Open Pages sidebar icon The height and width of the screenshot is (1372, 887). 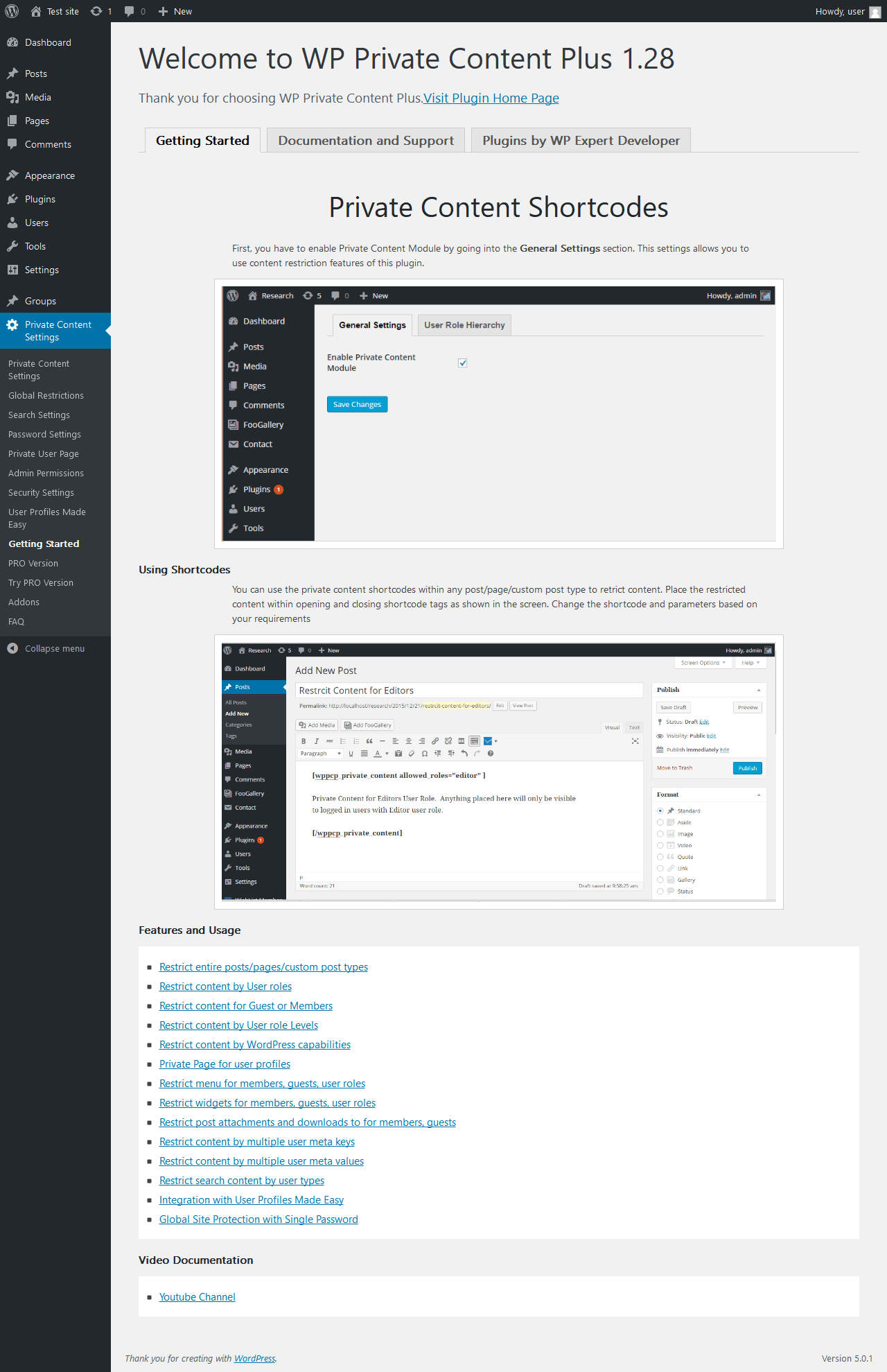point(12,121)
